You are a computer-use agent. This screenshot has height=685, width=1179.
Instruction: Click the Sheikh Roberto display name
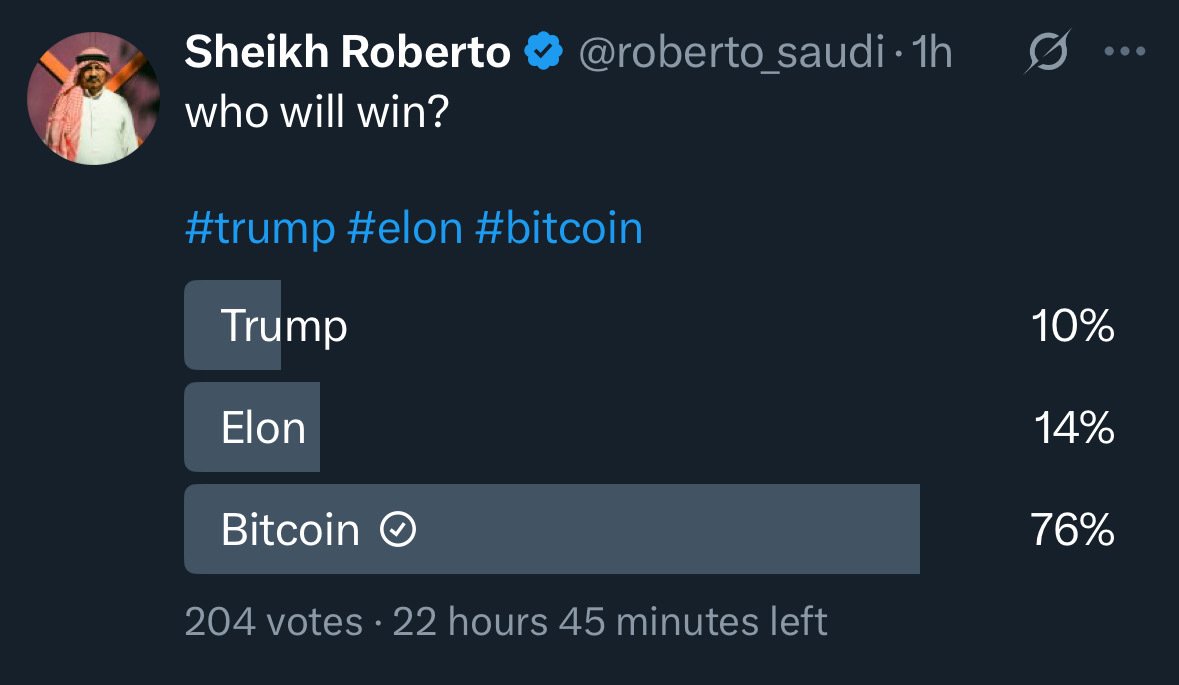pyautogui.click(x=347, y=52)
